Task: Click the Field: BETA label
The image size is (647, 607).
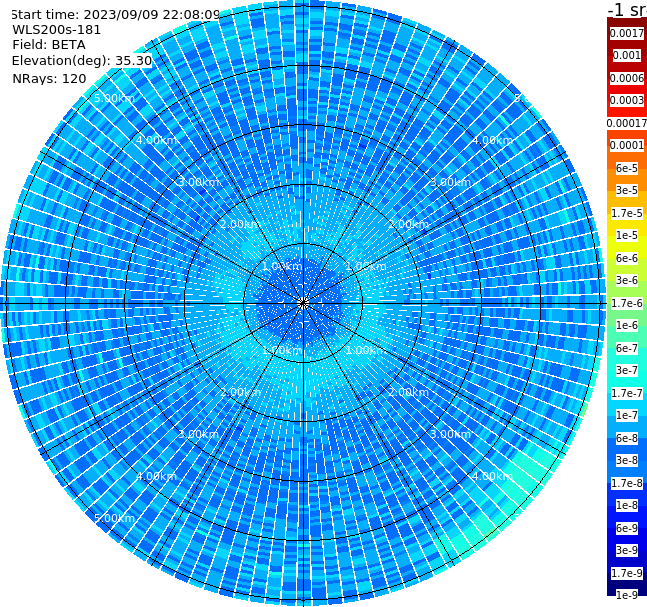Action: point(49,45)
